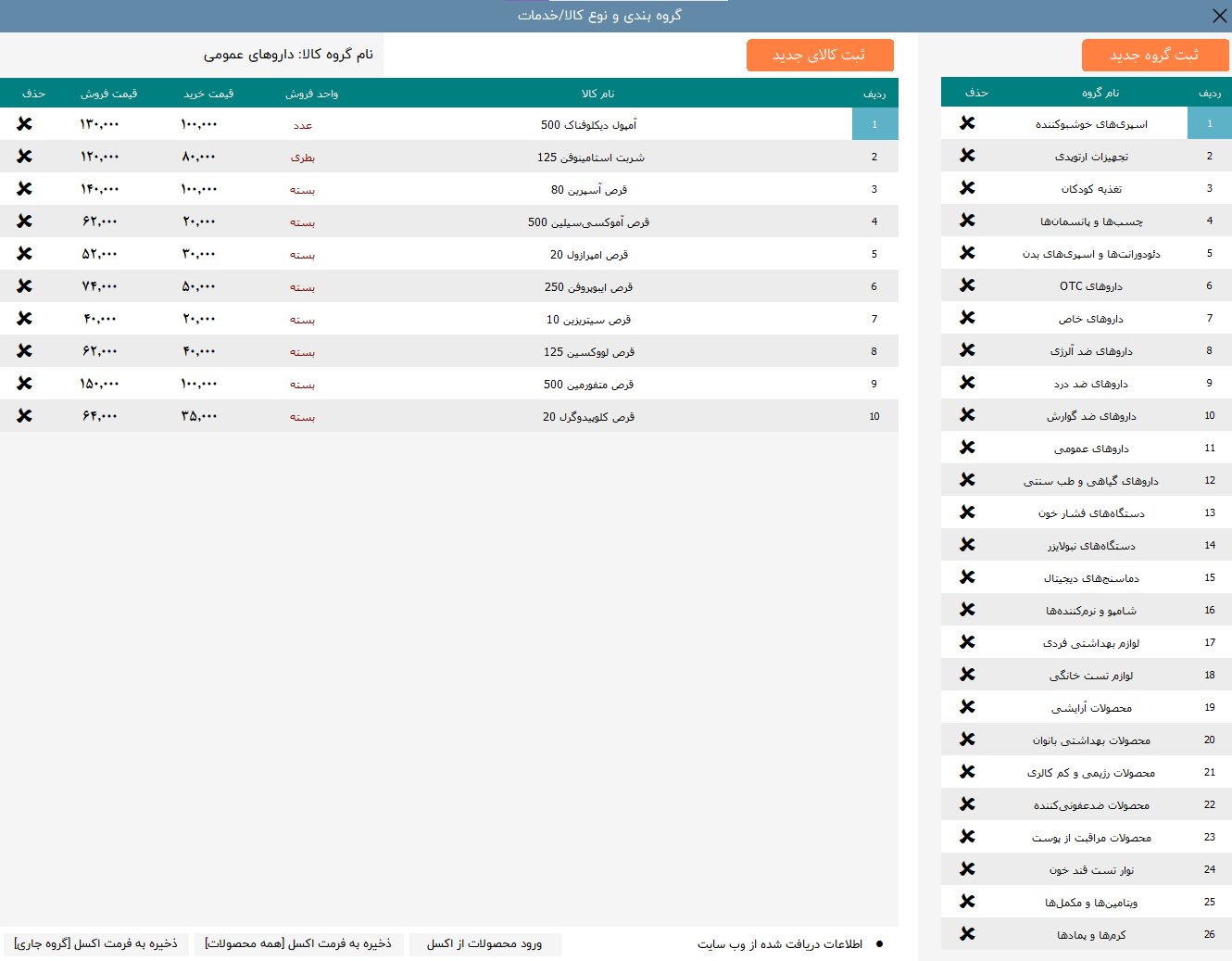The height and width of the screenshot is (961, 1232).
Task: Select group row لوازم بهداشتی فردی
Action: coord(1086,642)
